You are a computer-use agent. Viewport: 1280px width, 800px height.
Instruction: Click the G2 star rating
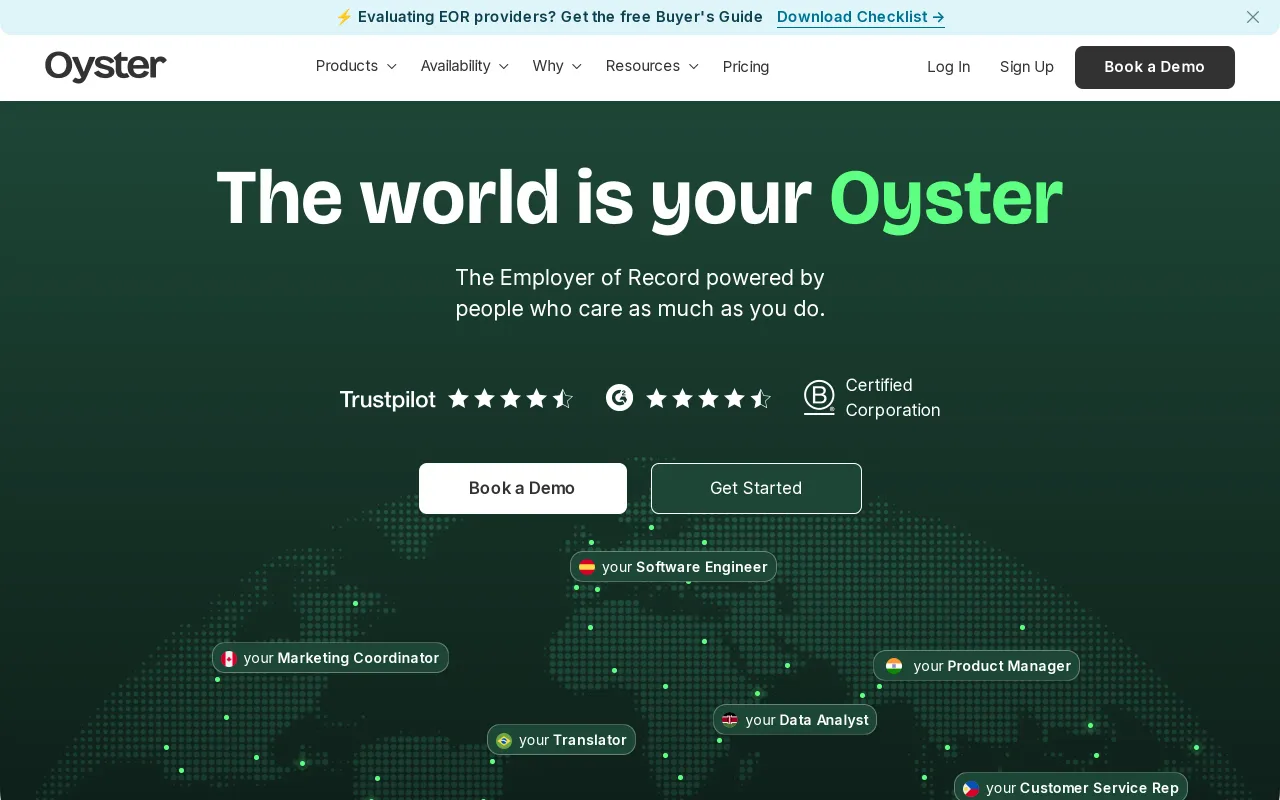point(709,399)
